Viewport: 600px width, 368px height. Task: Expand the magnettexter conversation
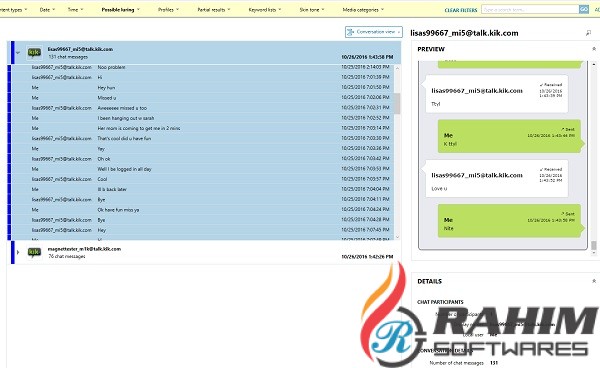18,252
